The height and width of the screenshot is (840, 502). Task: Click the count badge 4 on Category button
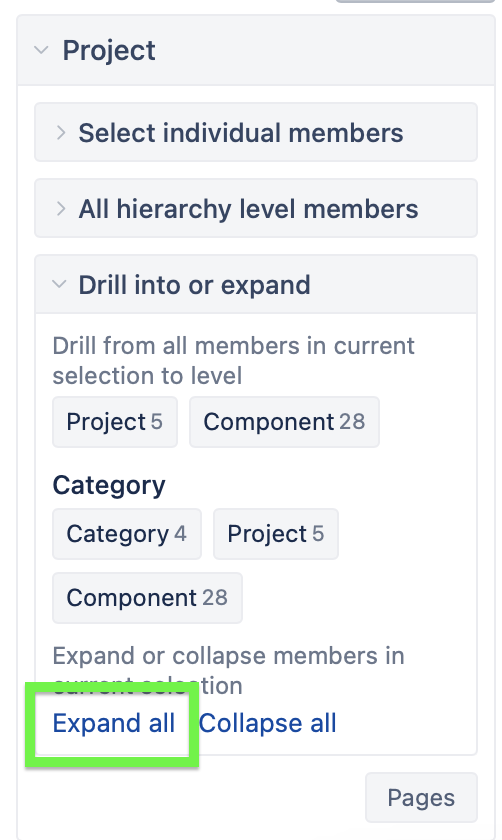(x=180, y=534)
